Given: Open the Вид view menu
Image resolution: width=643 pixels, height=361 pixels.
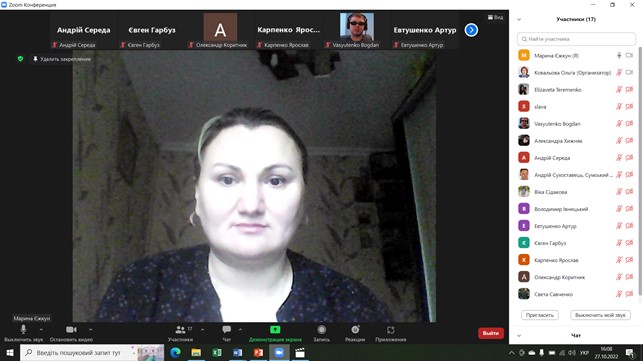Looking at the screenshot, I should click(x=495, y=17).
